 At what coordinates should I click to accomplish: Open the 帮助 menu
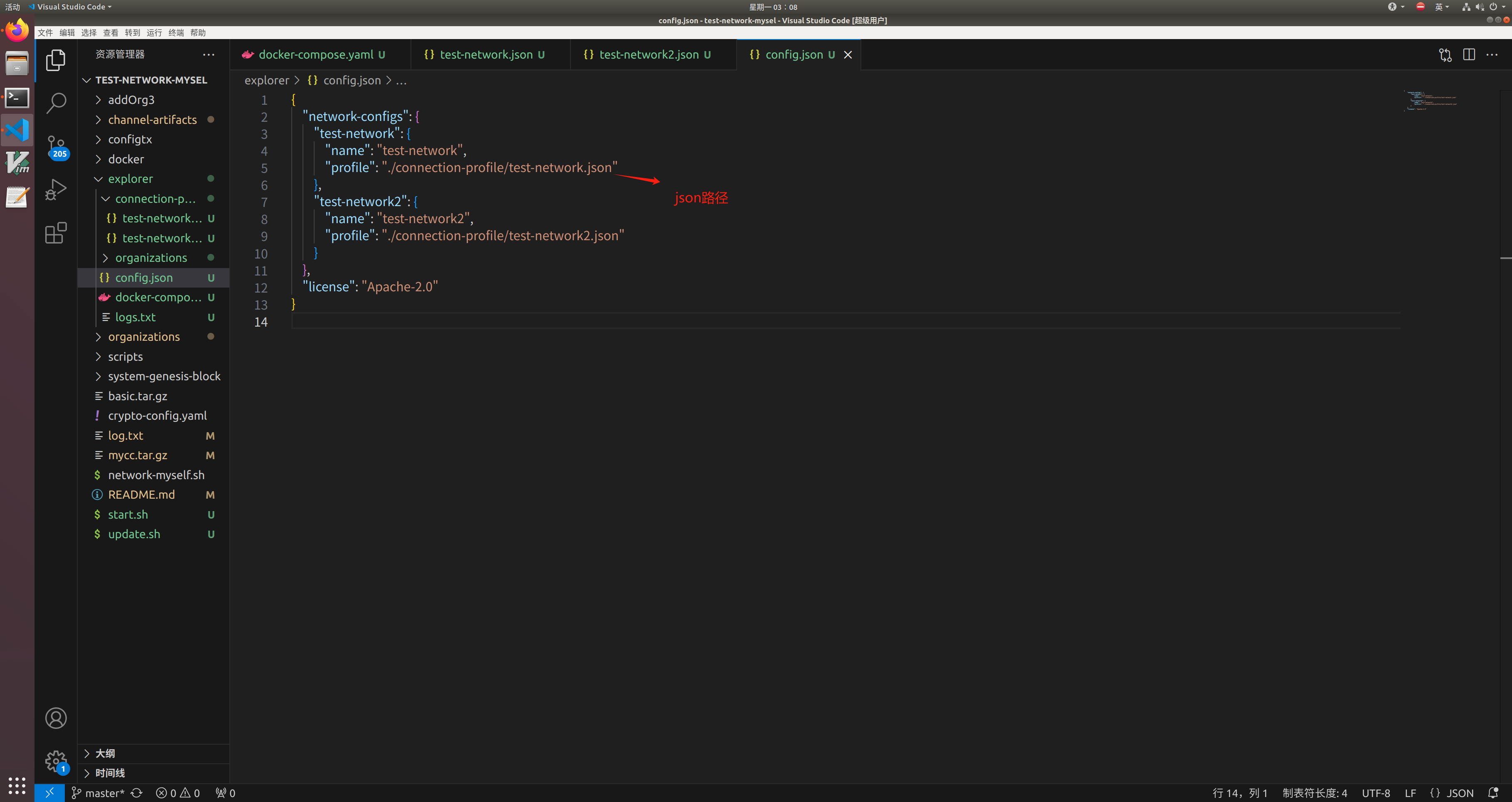click(x=198, y=33)
